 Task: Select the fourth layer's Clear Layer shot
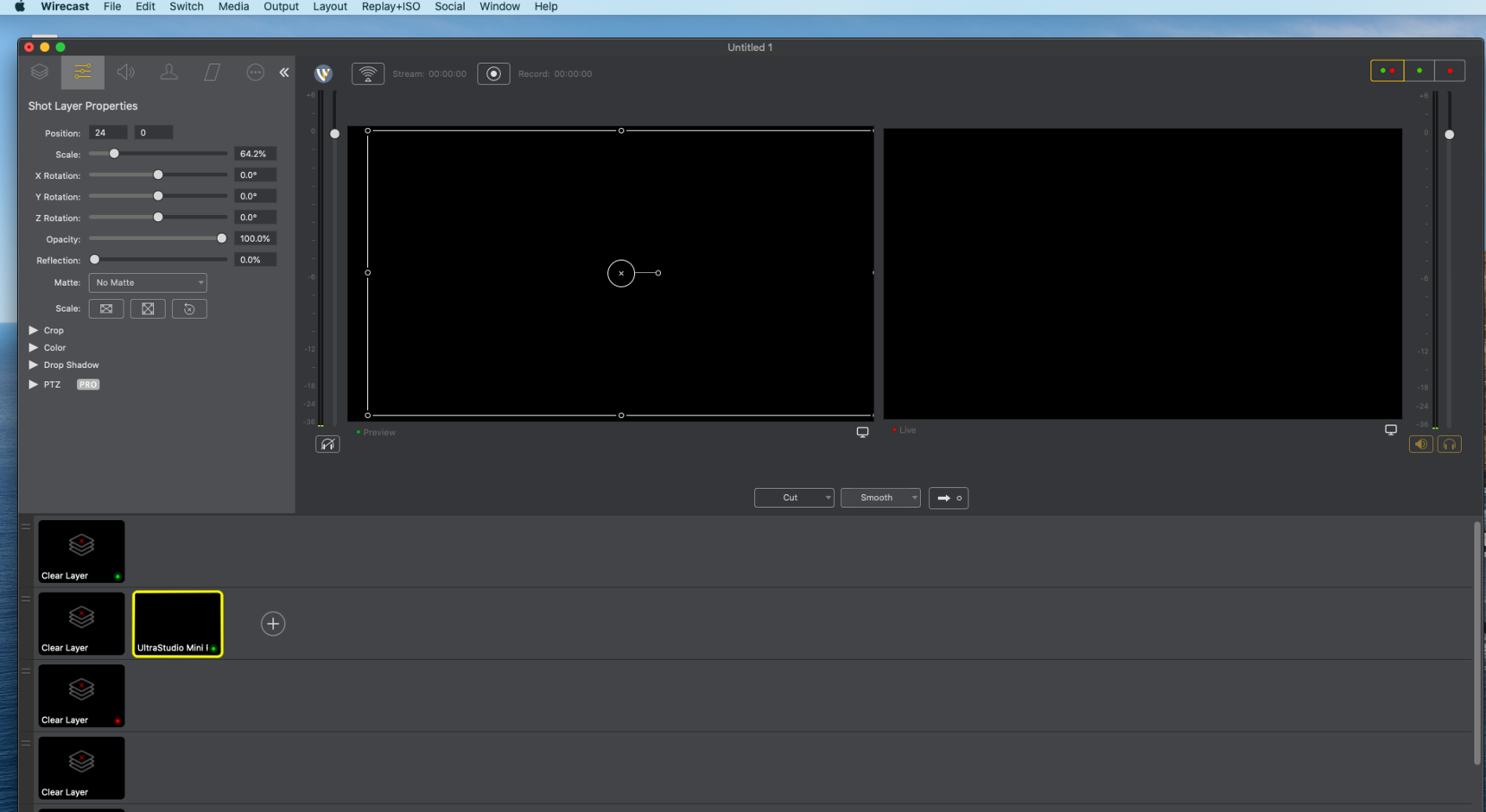[81, 768]
